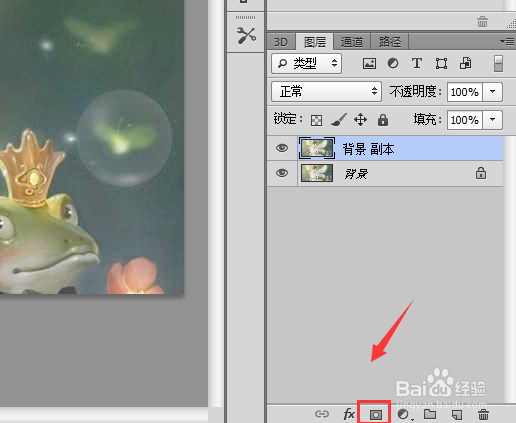
Task: Filter layers by pixel layers icon
Action: 369,63
